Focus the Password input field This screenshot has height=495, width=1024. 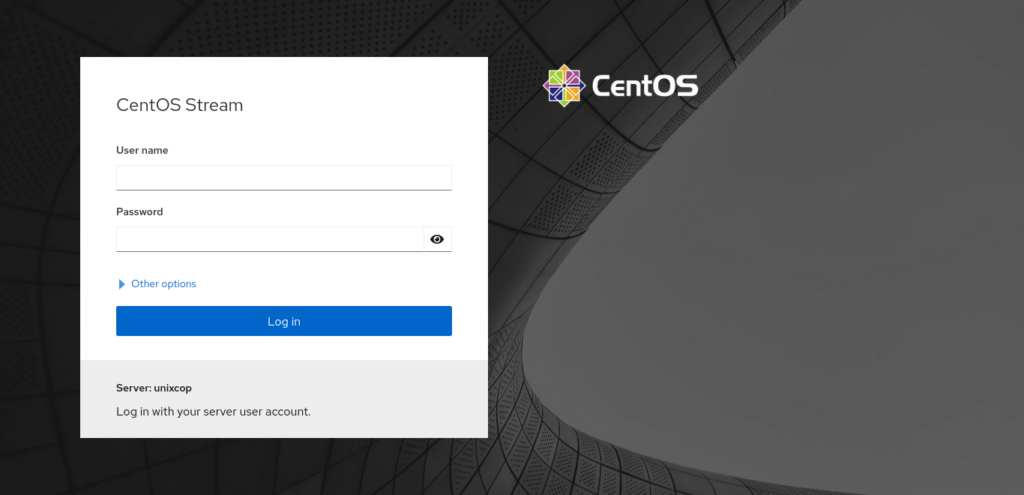(x=270, y=239)
